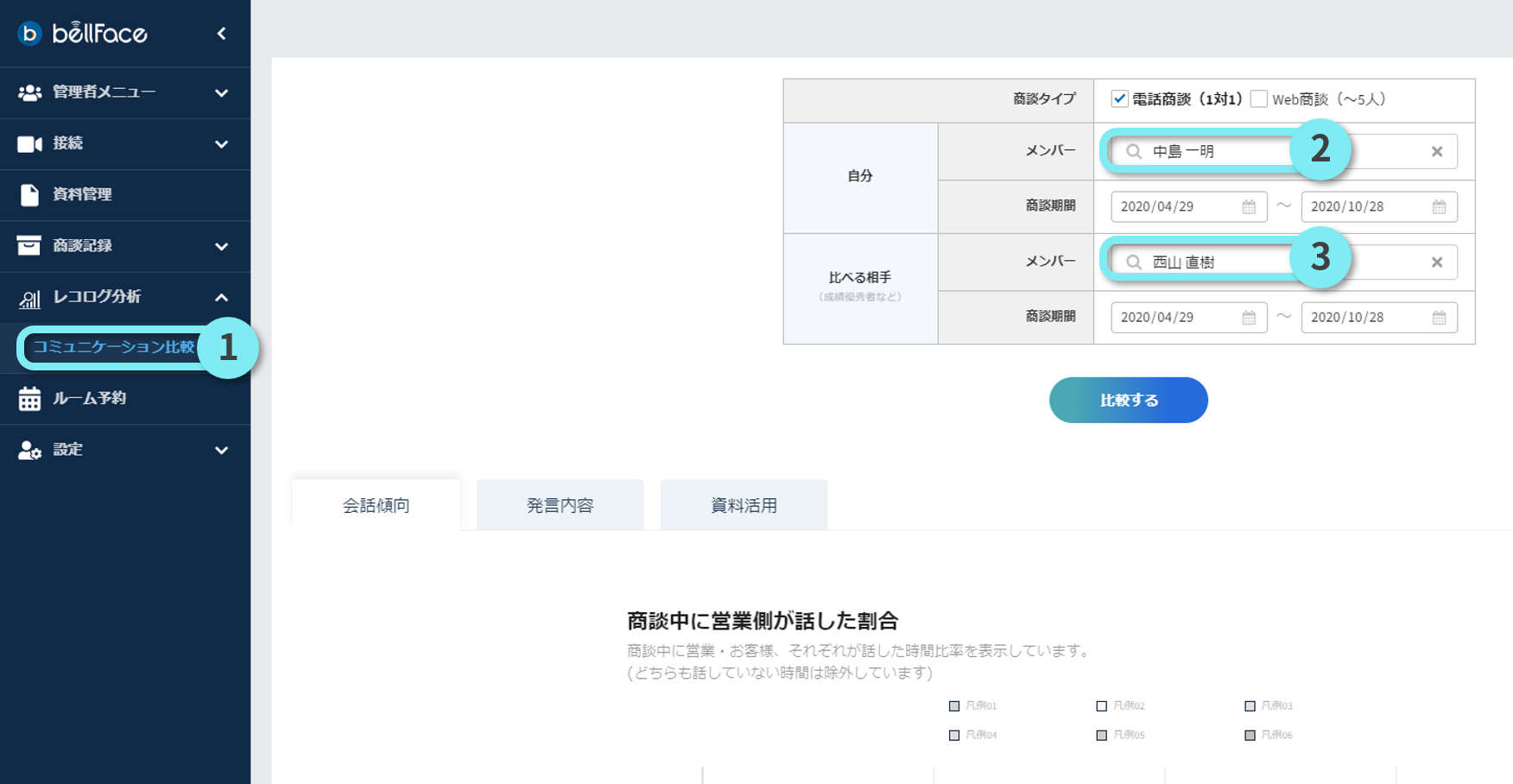Clear the 中島 一明 member selection
Viewport: 1513px width, 784px height.
pyautogui.click(x=1437, y=152)
